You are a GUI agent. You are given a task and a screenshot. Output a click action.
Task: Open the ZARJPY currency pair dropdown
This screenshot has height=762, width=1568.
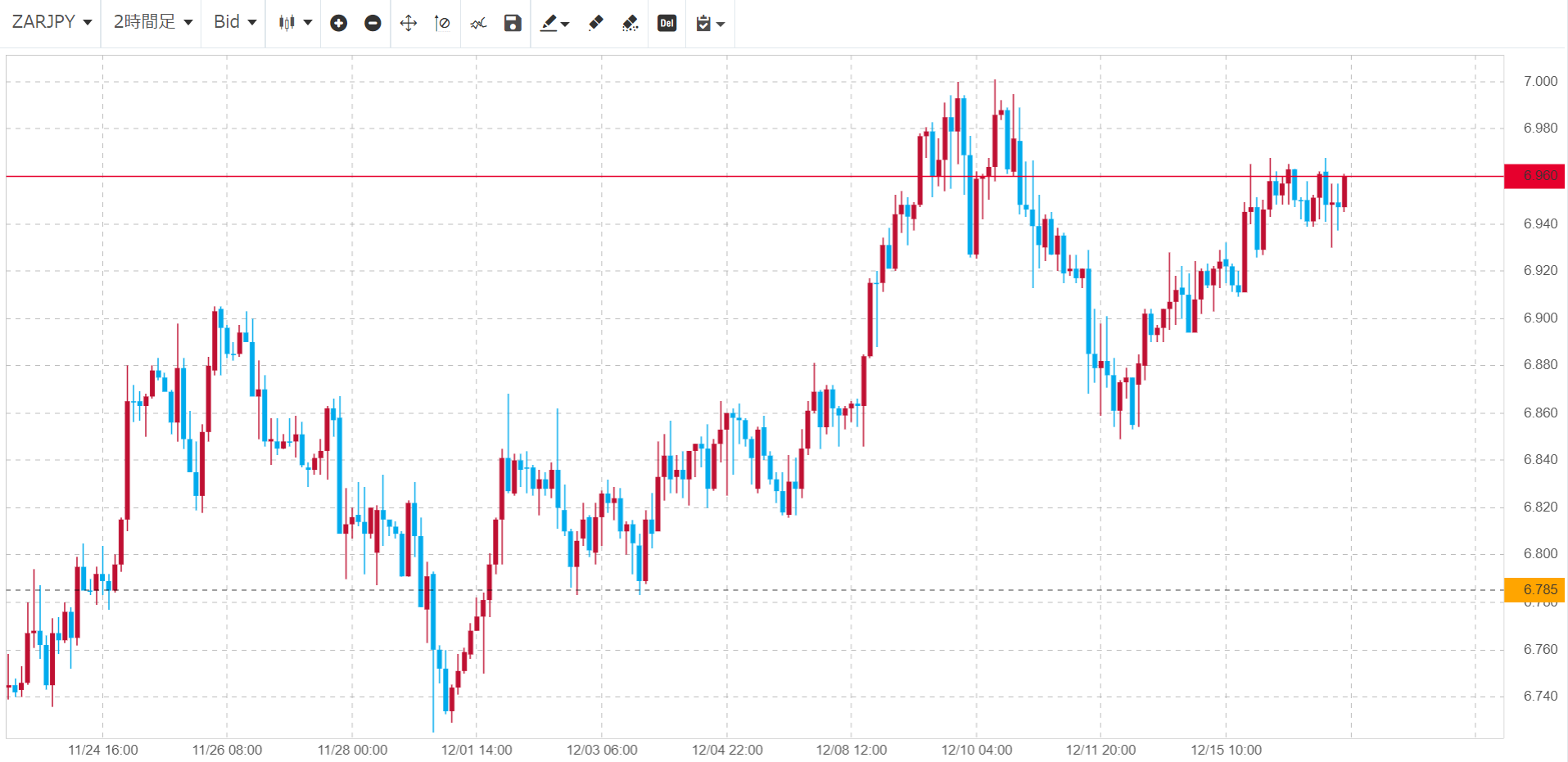coord(52,22)
